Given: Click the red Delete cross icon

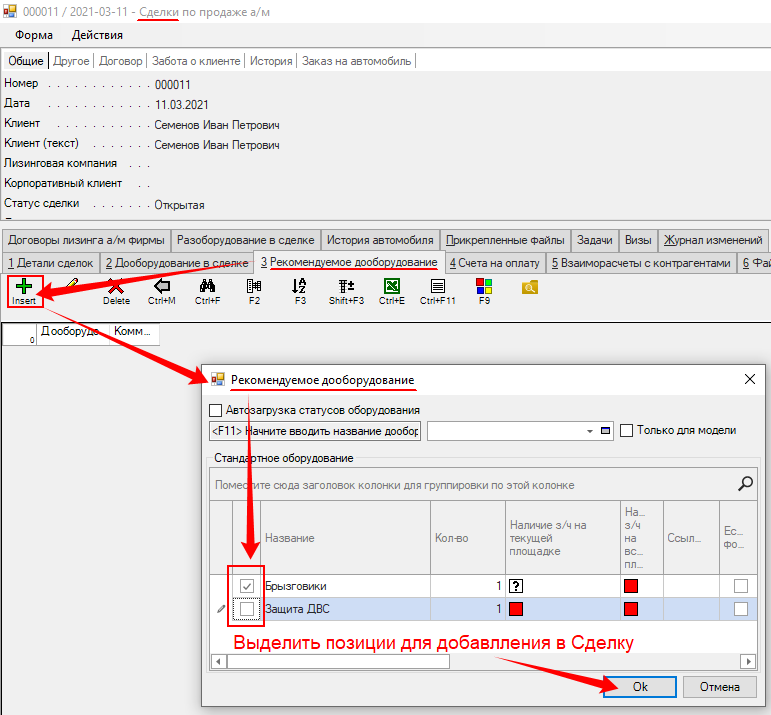Looking at the screenshot, I should click(x=116, y=287).
